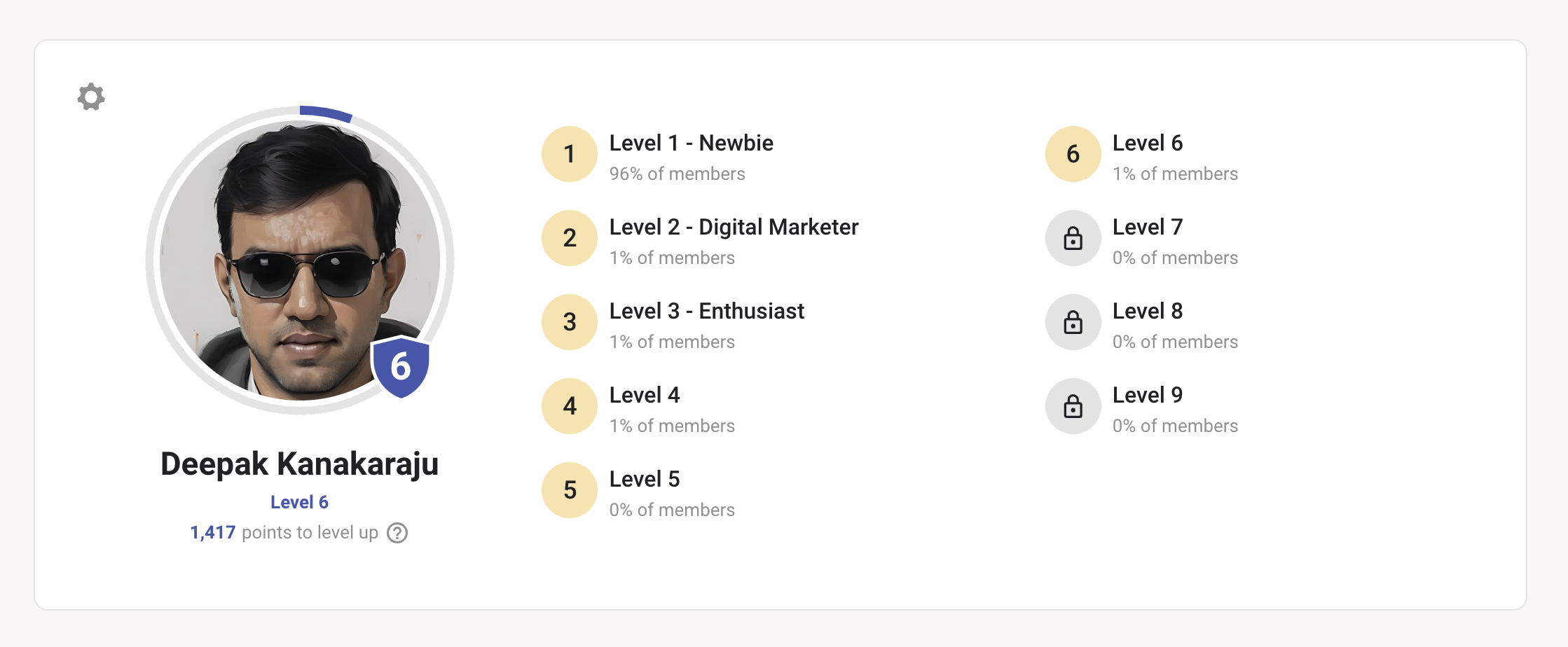The width and height of the screenshot is (1568, 647).
Task: Click the yellow number 5 badge
Action: click(x=570, y=490)
